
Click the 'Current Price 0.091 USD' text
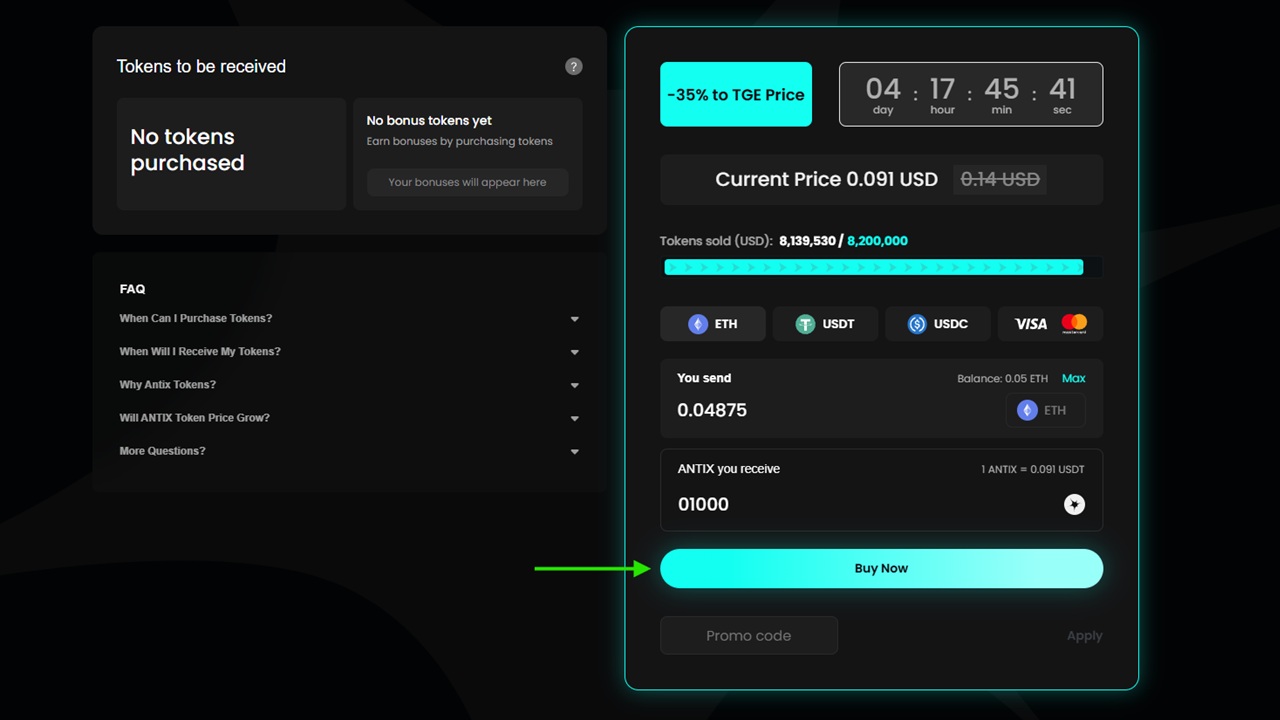pos(826,180)
